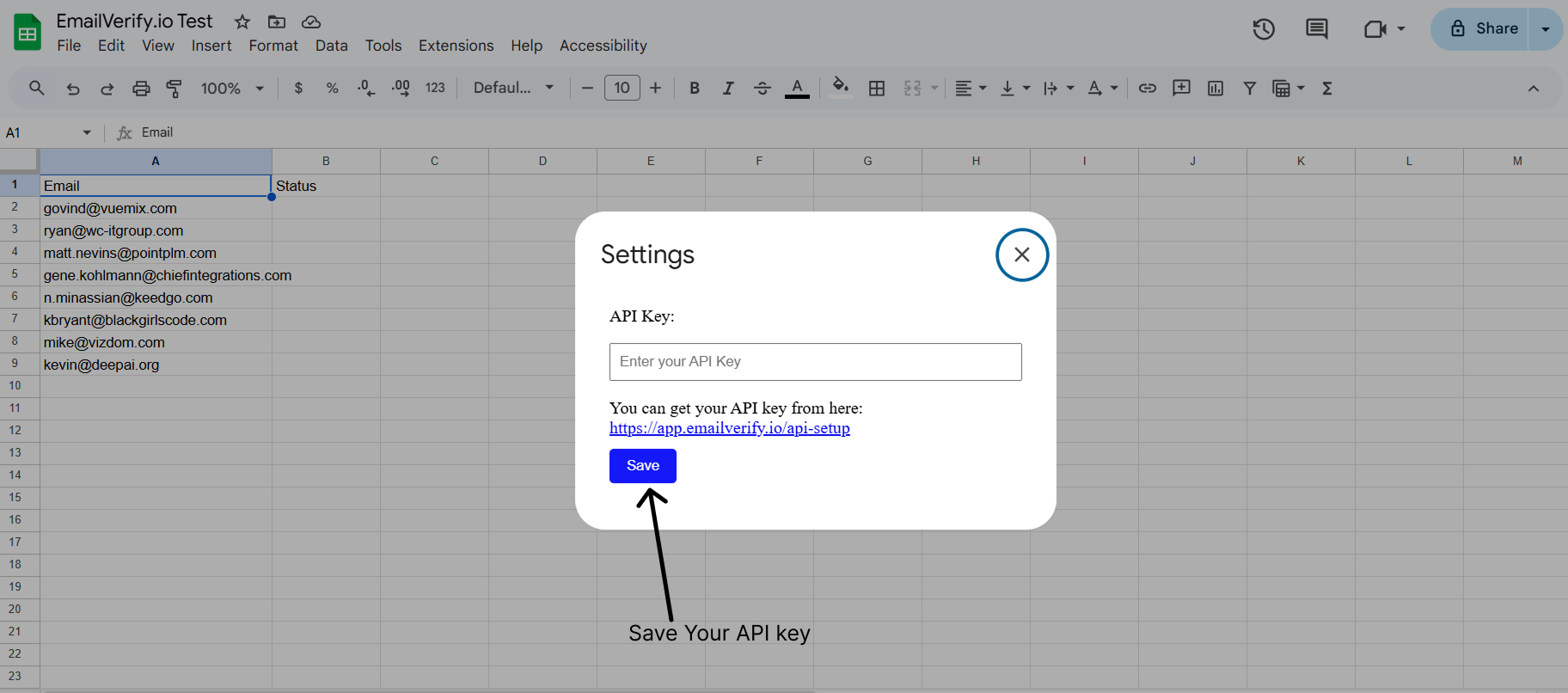Decrease decimal places
The width and height of the screenshot is (1568, 693).
point(366,88)
